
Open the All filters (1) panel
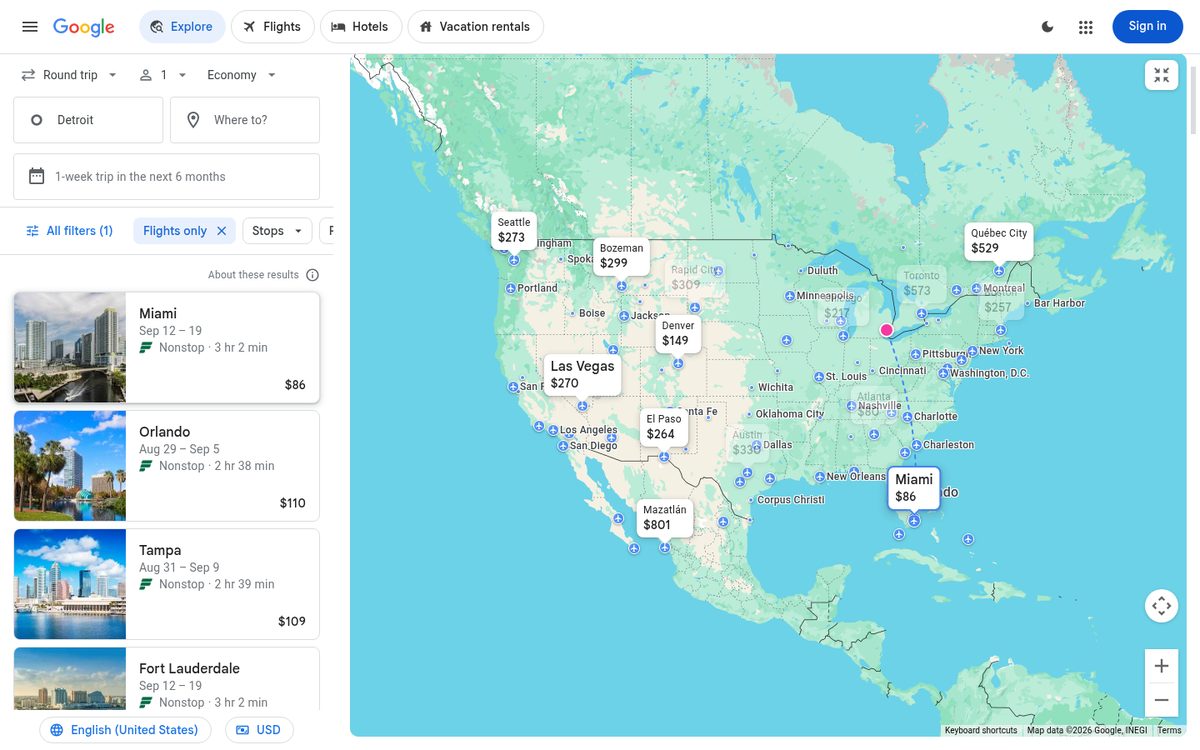pos(69,231)
